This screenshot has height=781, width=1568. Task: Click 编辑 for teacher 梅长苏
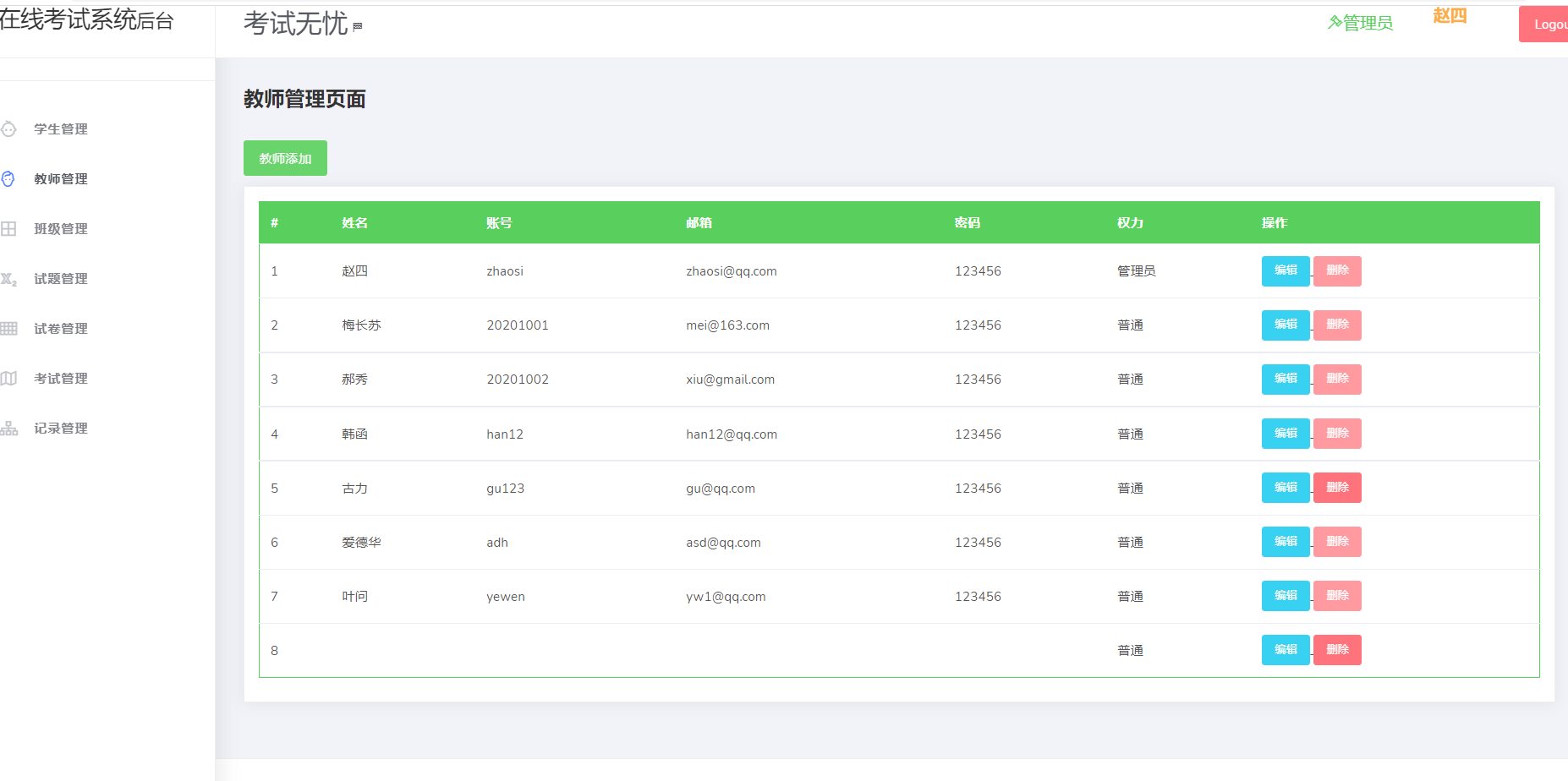click(1285, 325)
